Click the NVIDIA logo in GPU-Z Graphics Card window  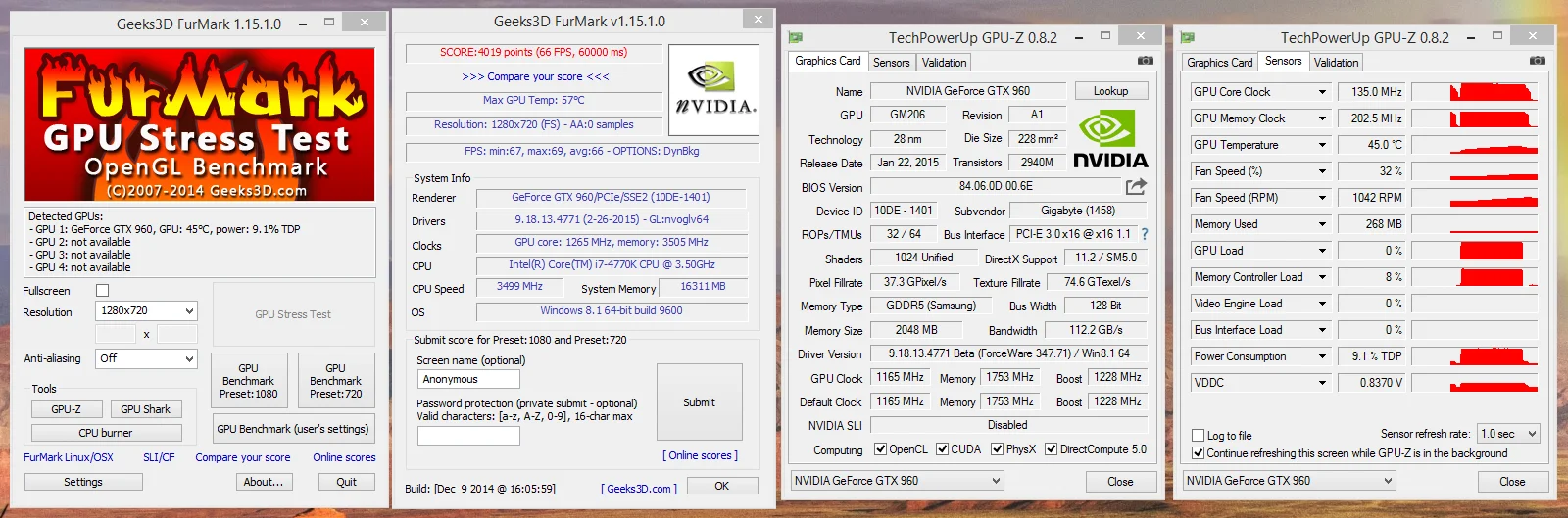pos(1110,140)
